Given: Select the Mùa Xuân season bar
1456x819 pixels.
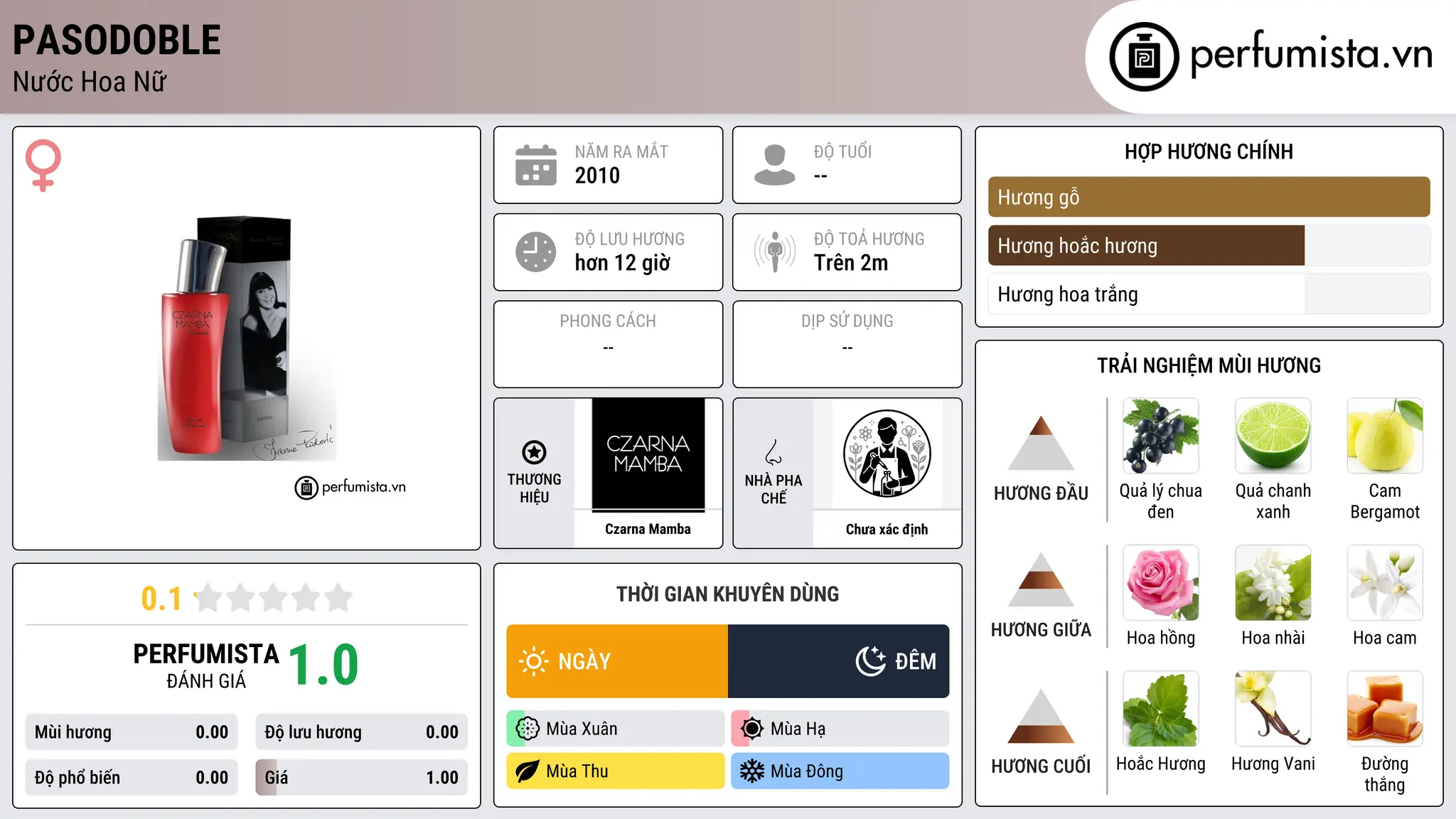Looking at the screenshot, I should (616, 729).
